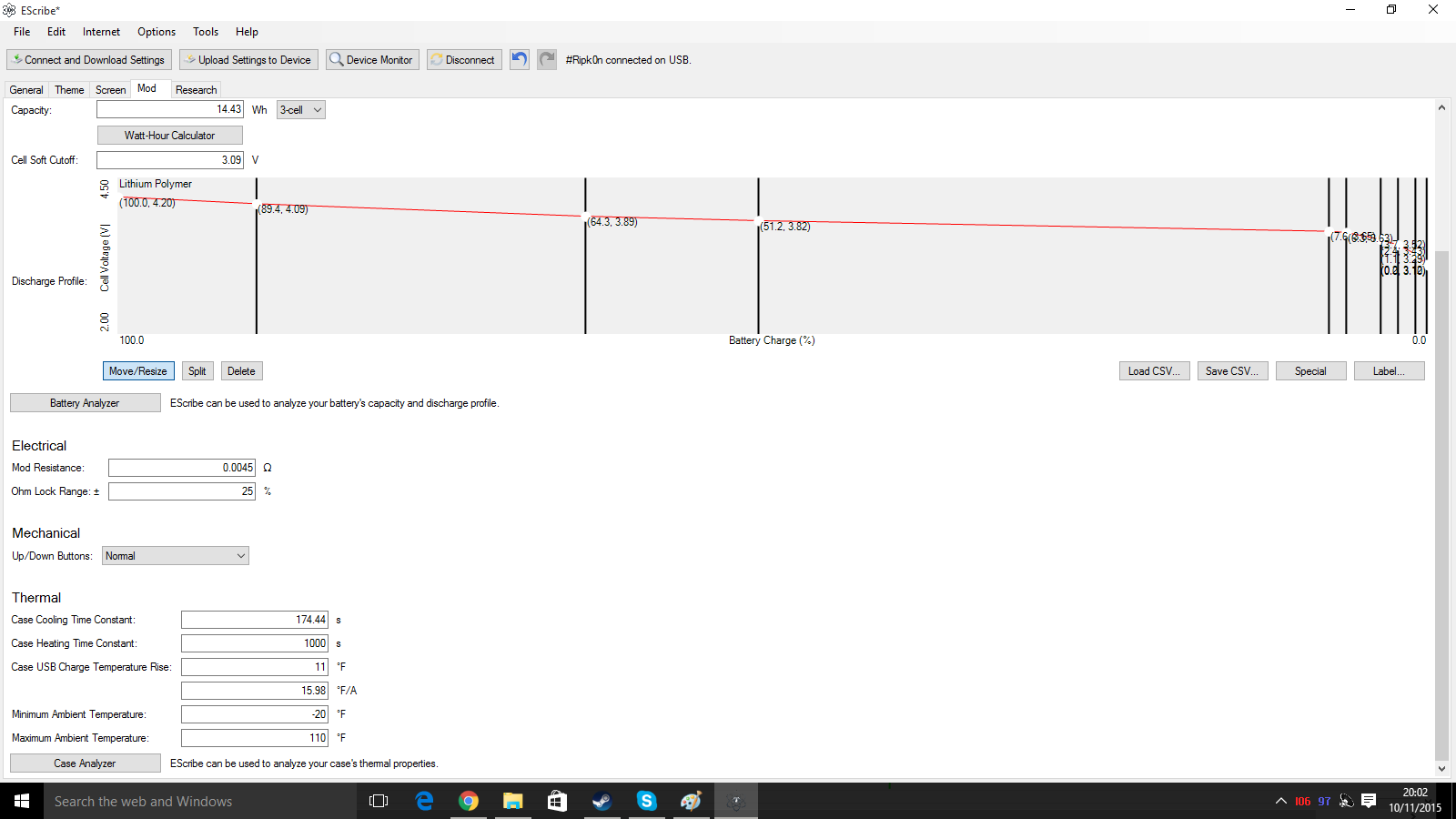Switch to the Research tab
This screenshot has height=819, width=1456.
click(196, 90)
